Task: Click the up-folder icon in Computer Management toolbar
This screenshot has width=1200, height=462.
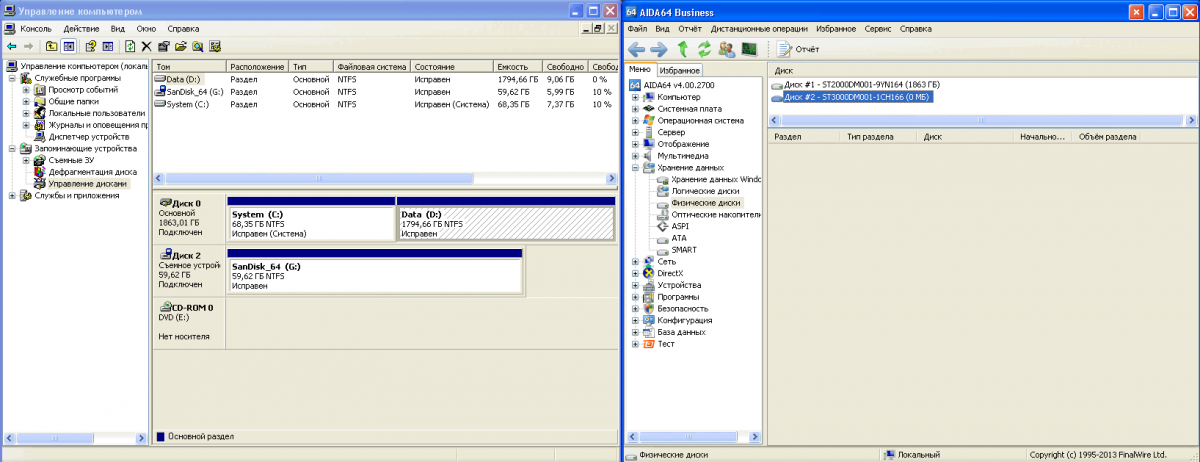Action: 51,46
